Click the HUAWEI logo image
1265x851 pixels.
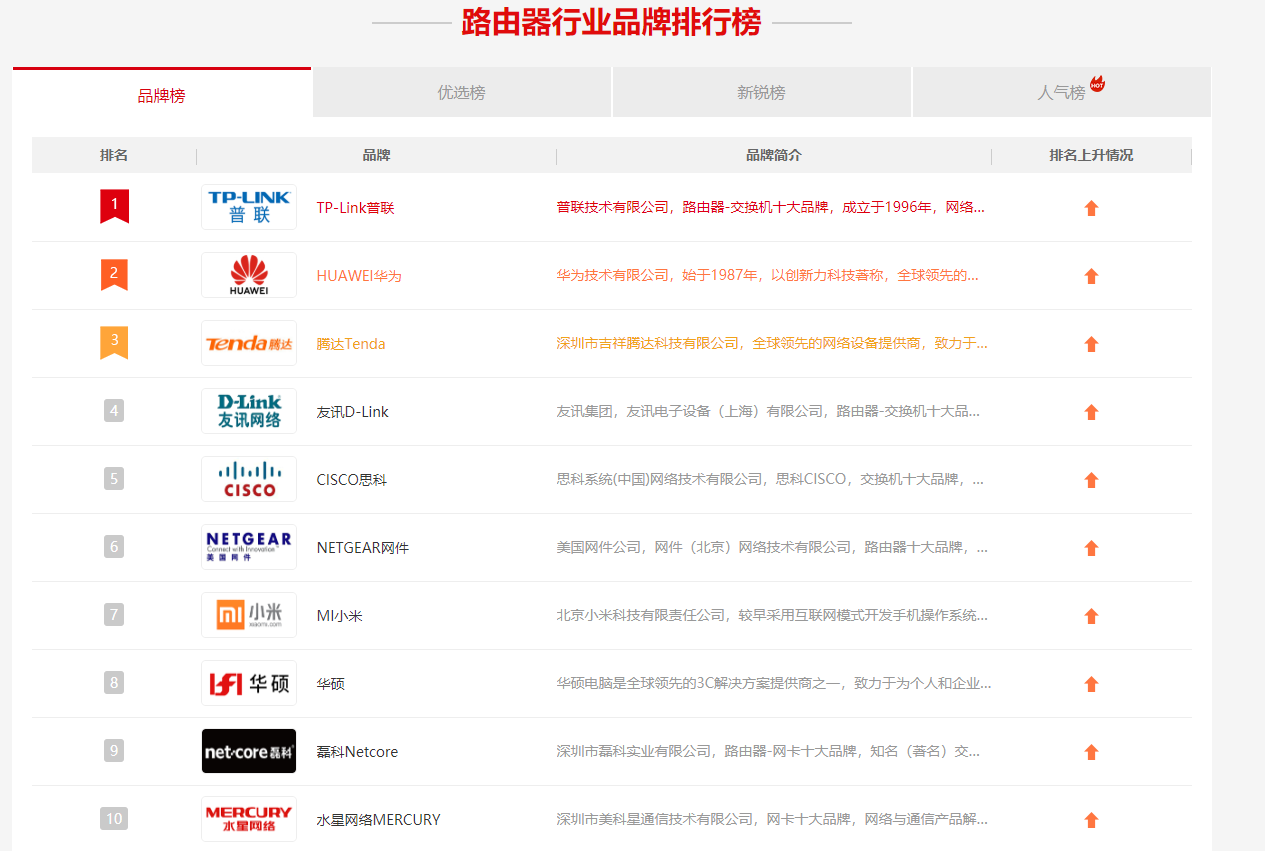point(248,275)
